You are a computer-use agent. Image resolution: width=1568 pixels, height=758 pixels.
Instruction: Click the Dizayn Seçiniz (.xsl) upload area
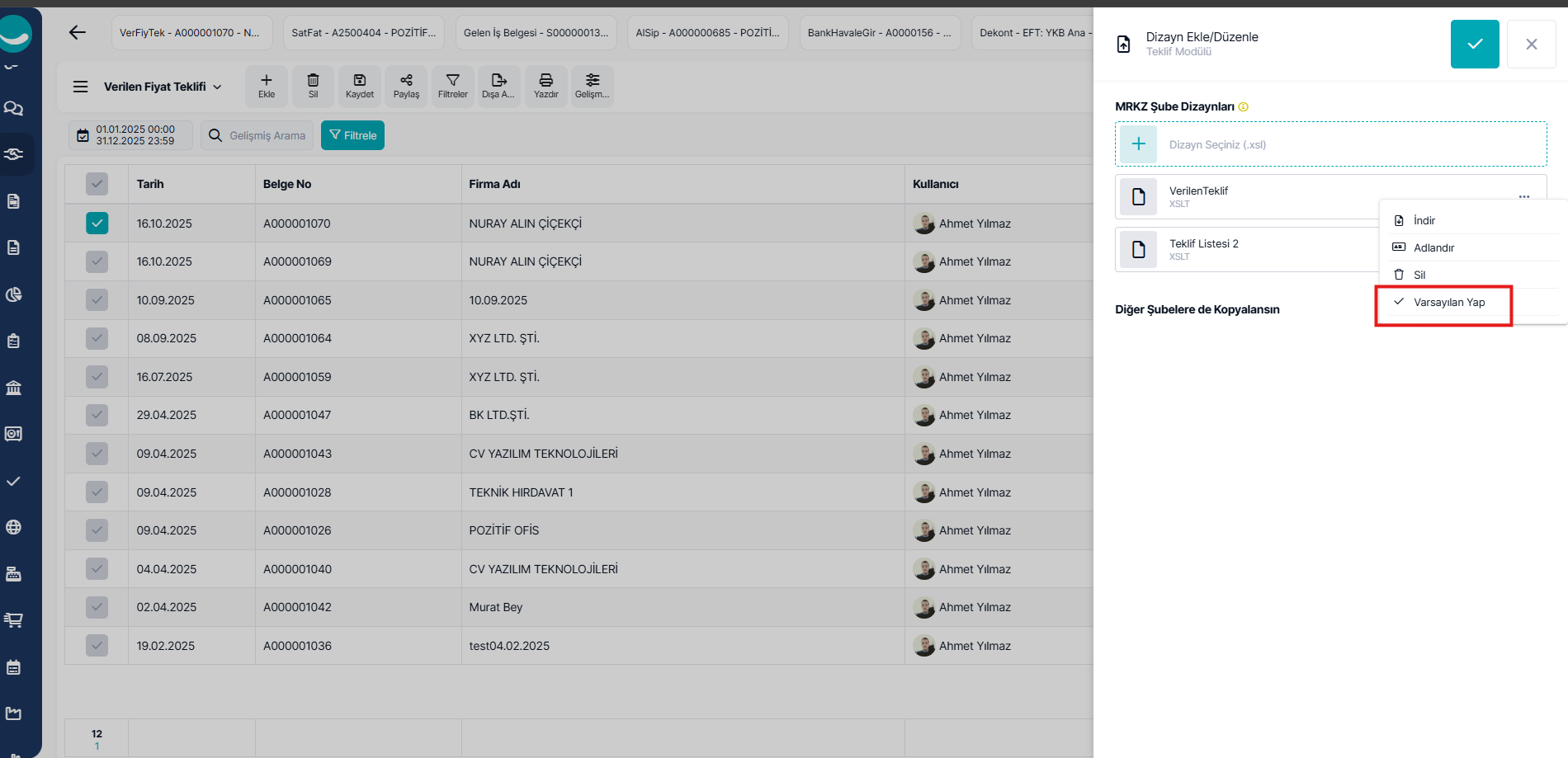[1330, 144]
